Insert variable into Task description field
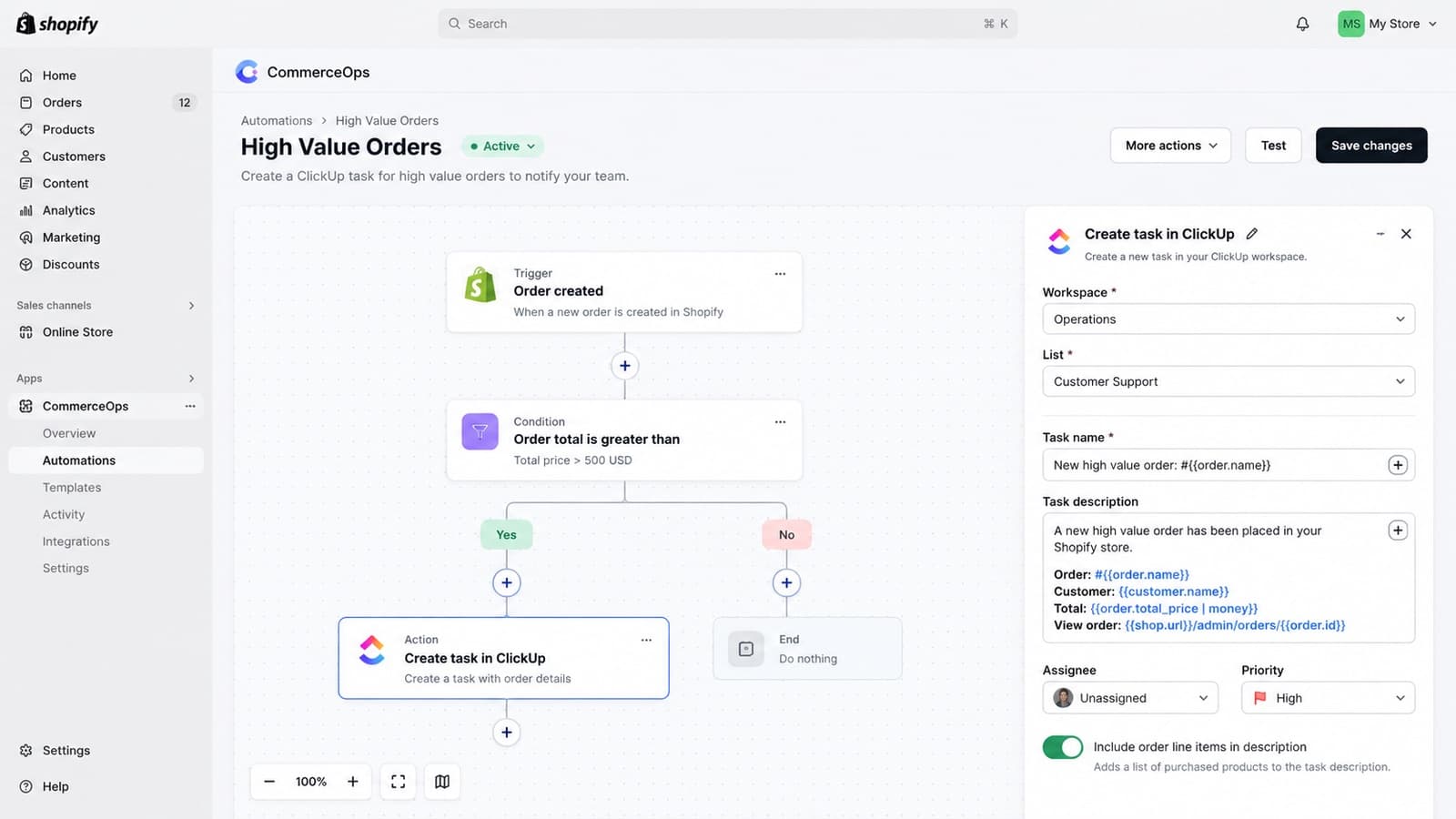 (1398, 531)
